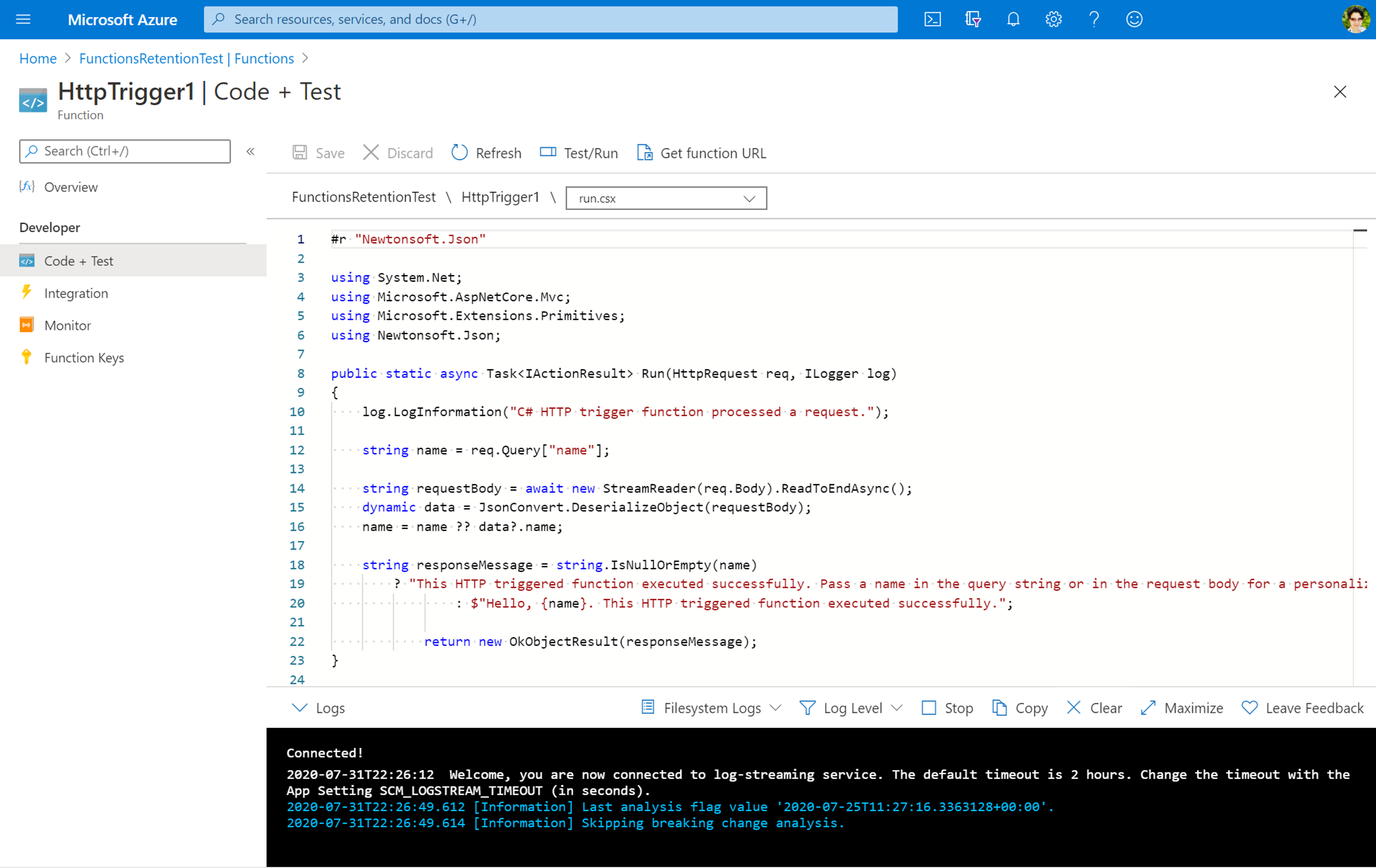This screenshot has height=868, width=1376.
Task: Select Code + Test in Developer menu
Action: 133,261
